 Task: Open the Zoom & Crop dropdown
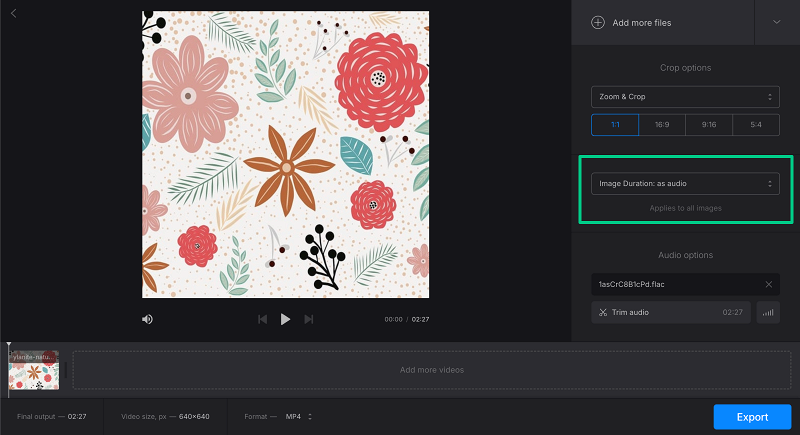point(685,96)
